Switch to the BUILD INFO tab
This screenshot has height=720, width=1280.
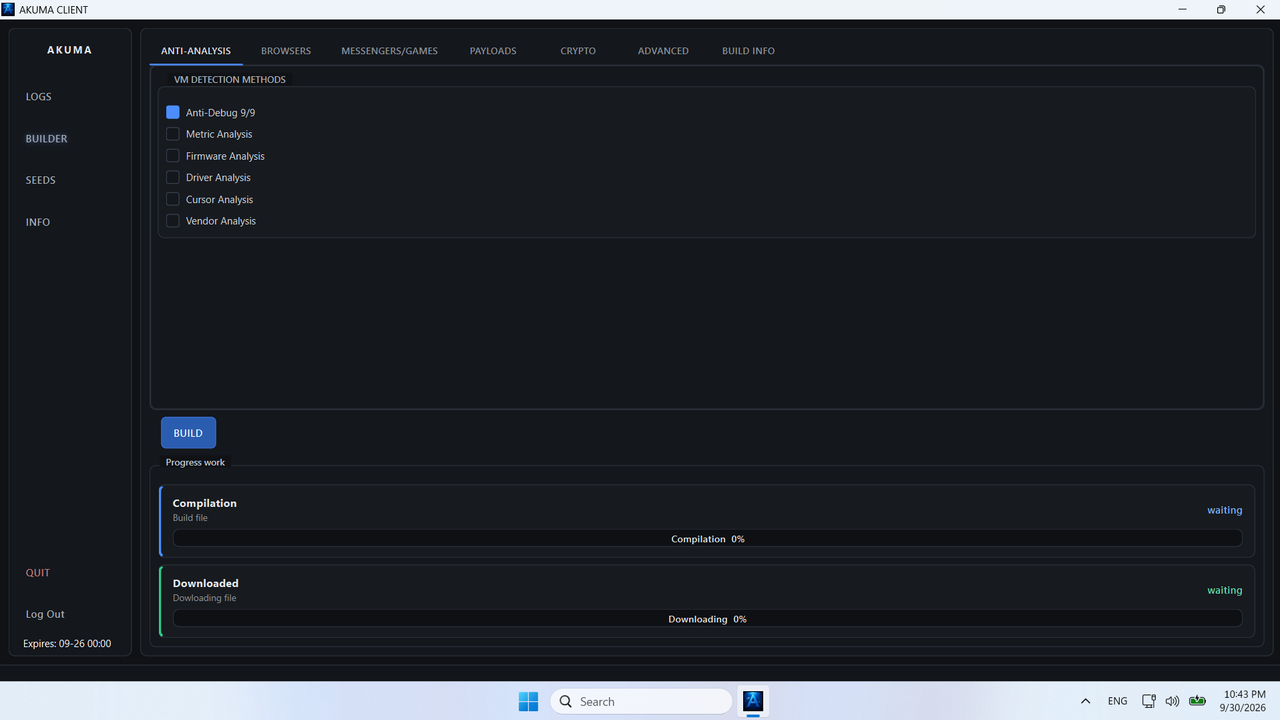748,51
